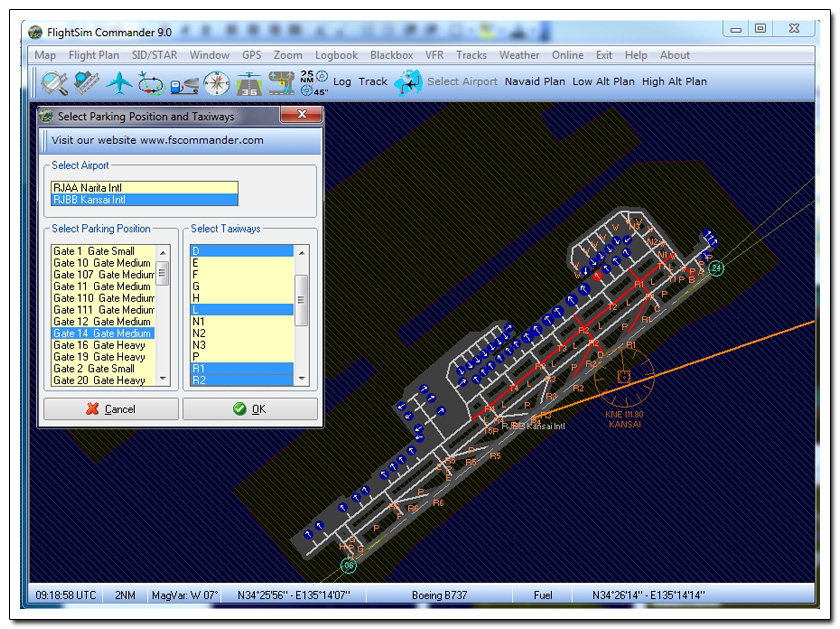840x629 pixels.
Task: Click High Alt Plan in the toolbar
Action: coord(674,81)
